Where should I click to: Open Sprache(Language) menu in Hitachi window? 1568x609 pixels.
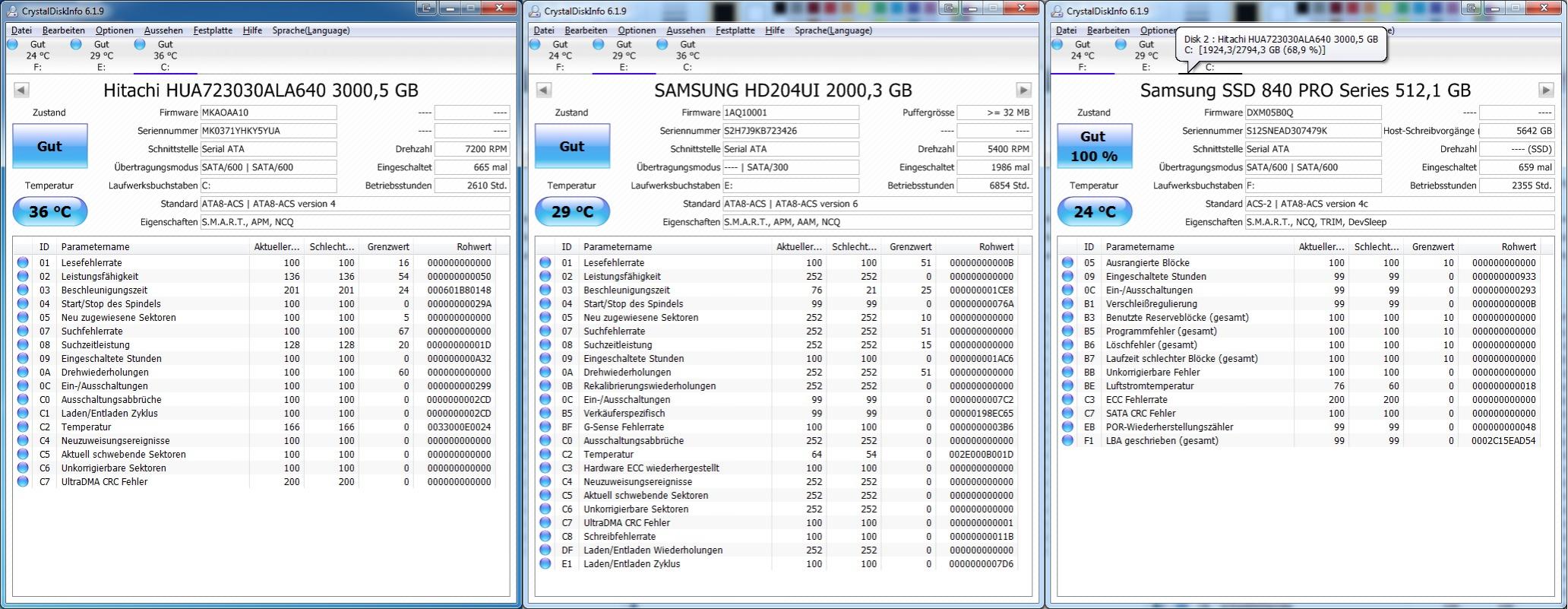tap(311, 30)
